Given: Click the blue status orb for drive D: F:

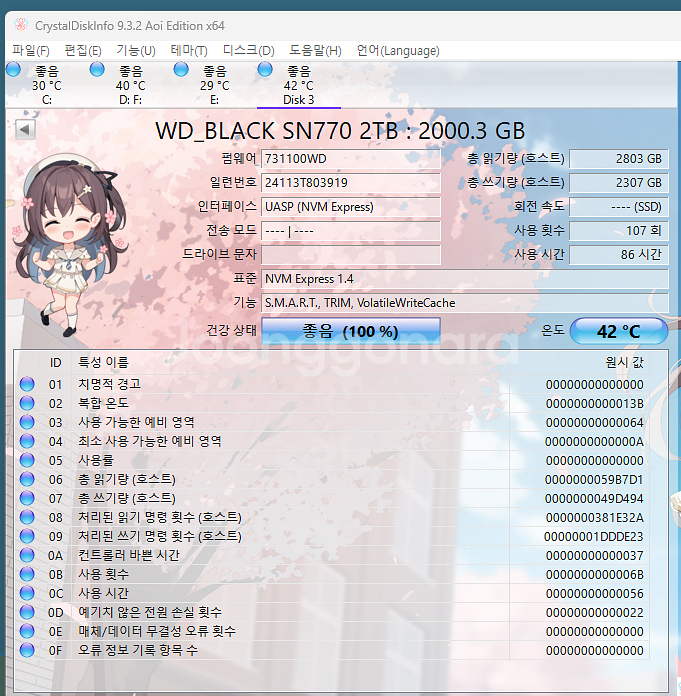Looking at the screenshot, I should [x=97, y=70].
